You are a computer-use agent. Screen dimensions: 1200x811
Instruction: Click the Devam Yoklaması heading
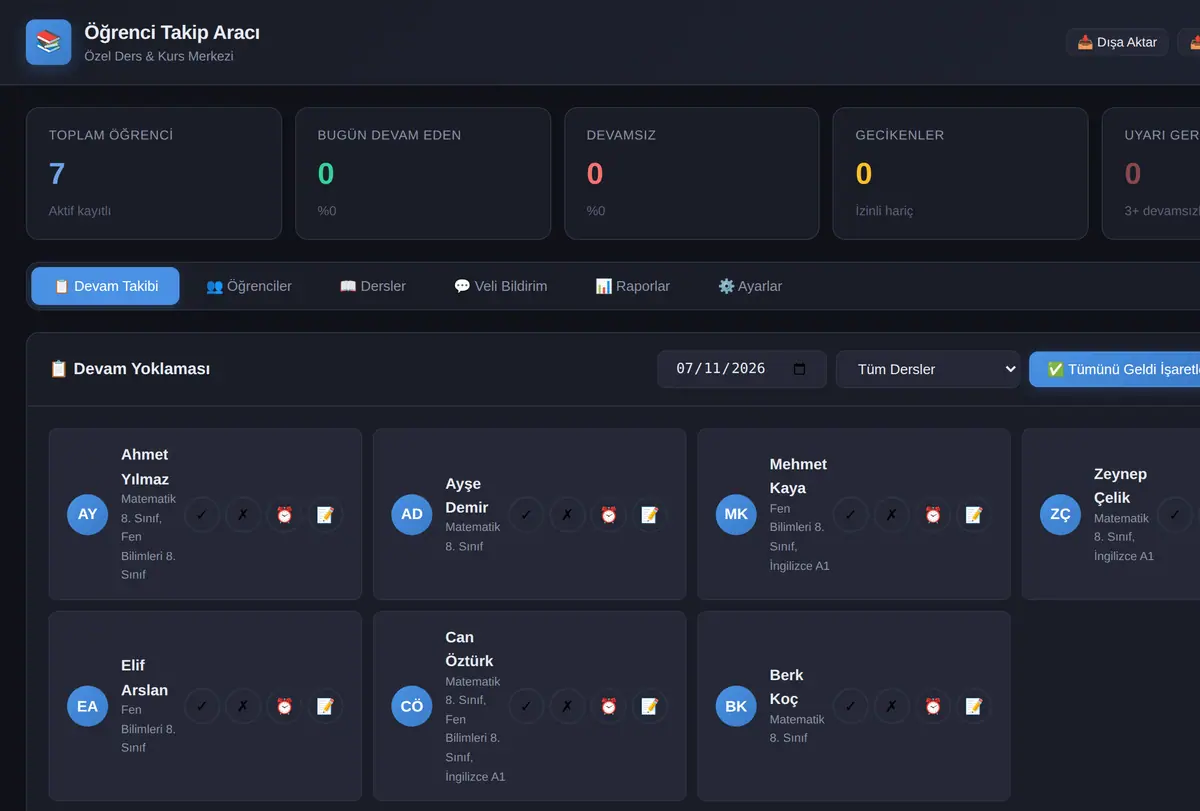coord(130,369)
